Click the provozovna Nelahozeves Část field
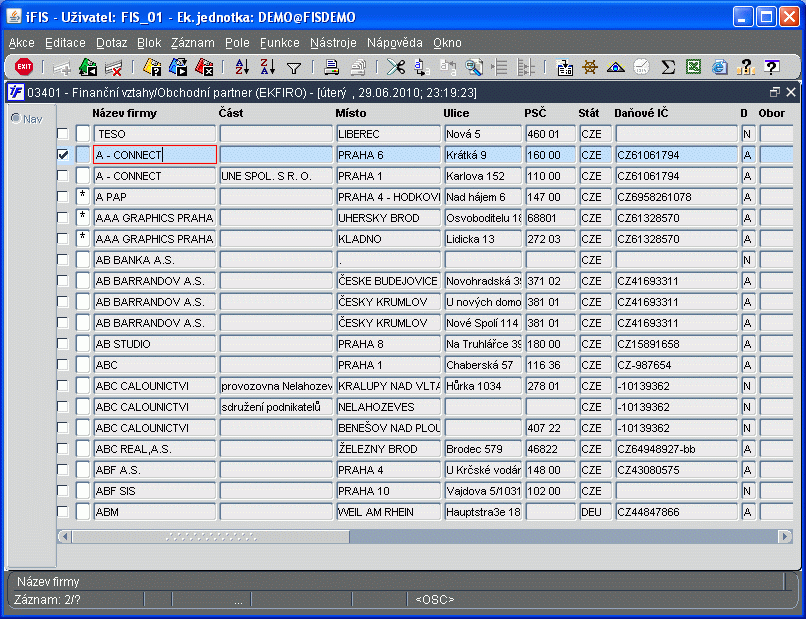 pyautogui.click(x=276, y=386)
